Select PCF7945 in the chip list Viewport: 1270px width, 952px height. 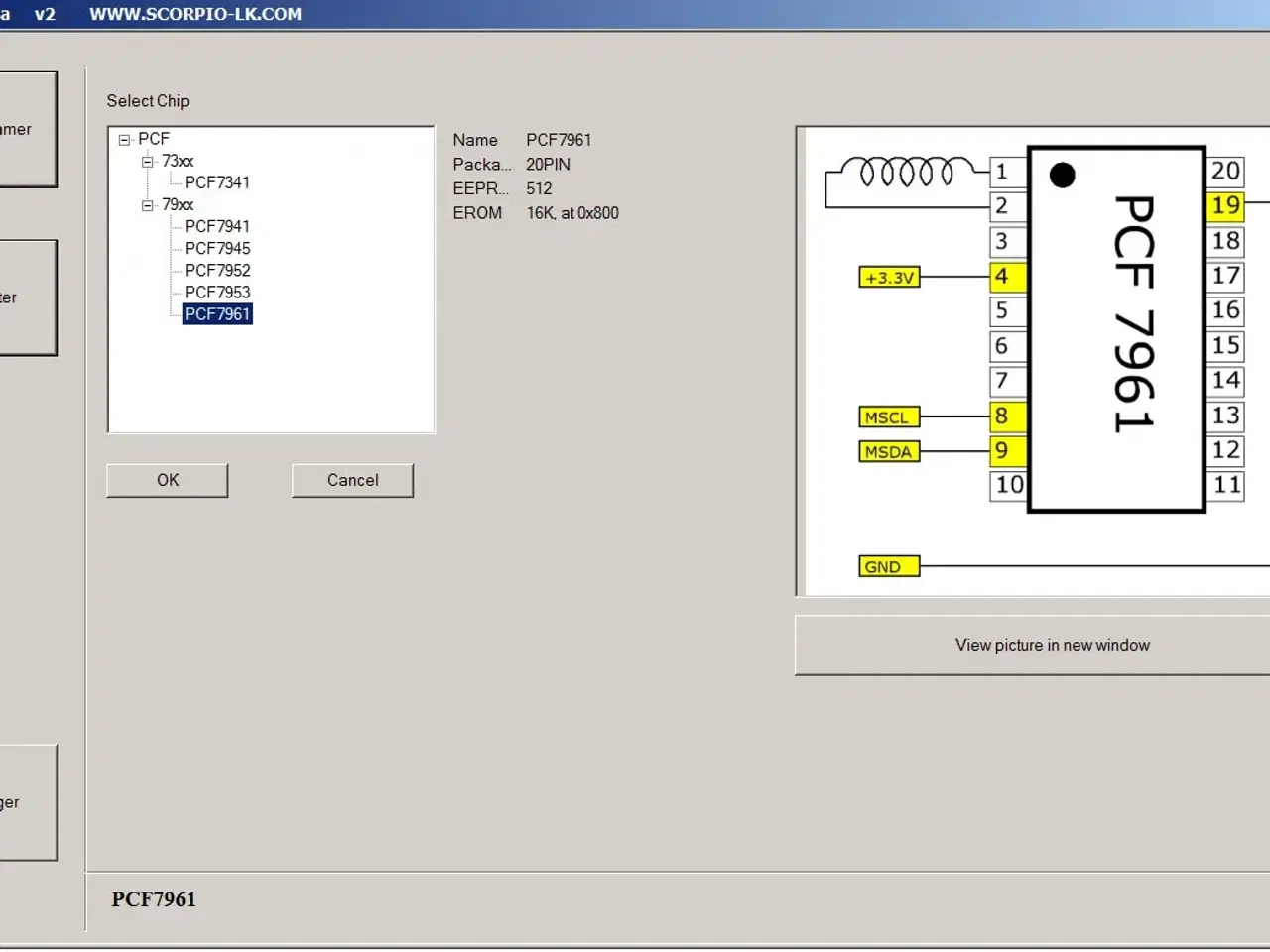216,248
